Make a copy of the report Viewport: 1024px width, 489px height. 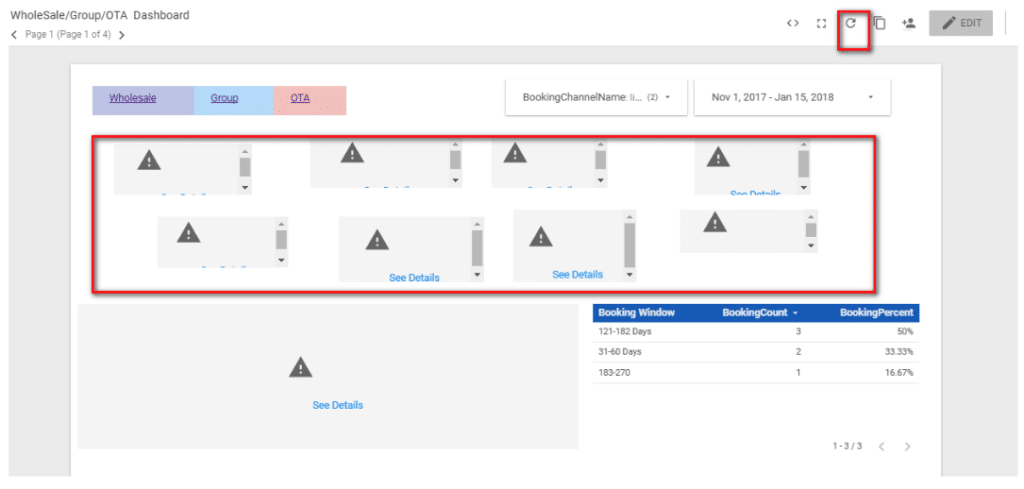tap(880, 24)
